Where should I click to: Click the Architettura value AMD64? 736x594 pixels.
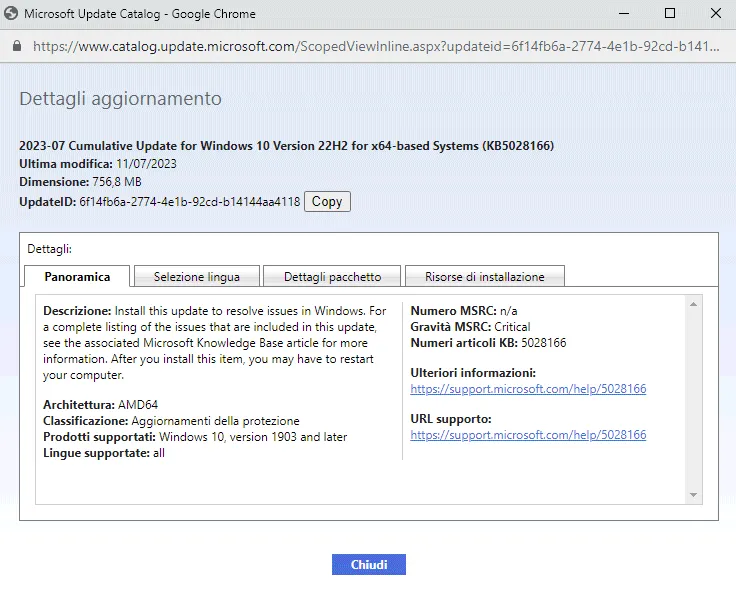coord(138,405)
